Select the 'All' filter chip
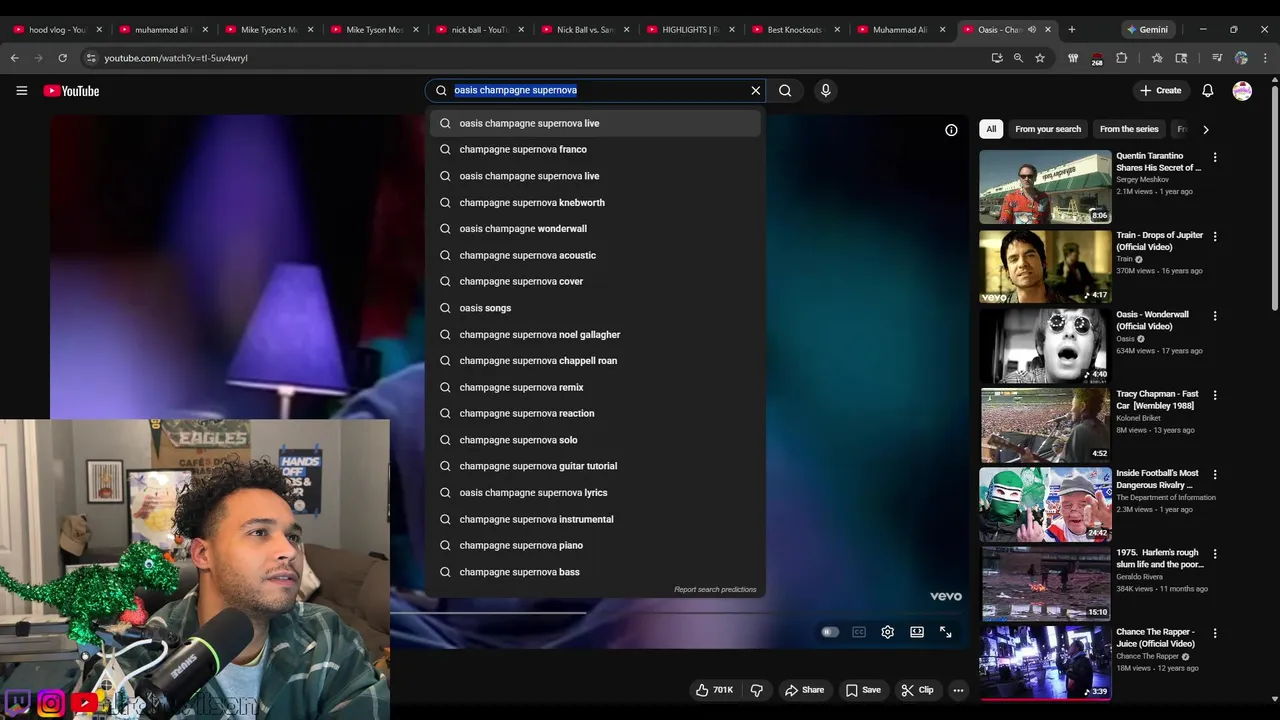This screenshot has height=720, width=1280. click(991, 129)
